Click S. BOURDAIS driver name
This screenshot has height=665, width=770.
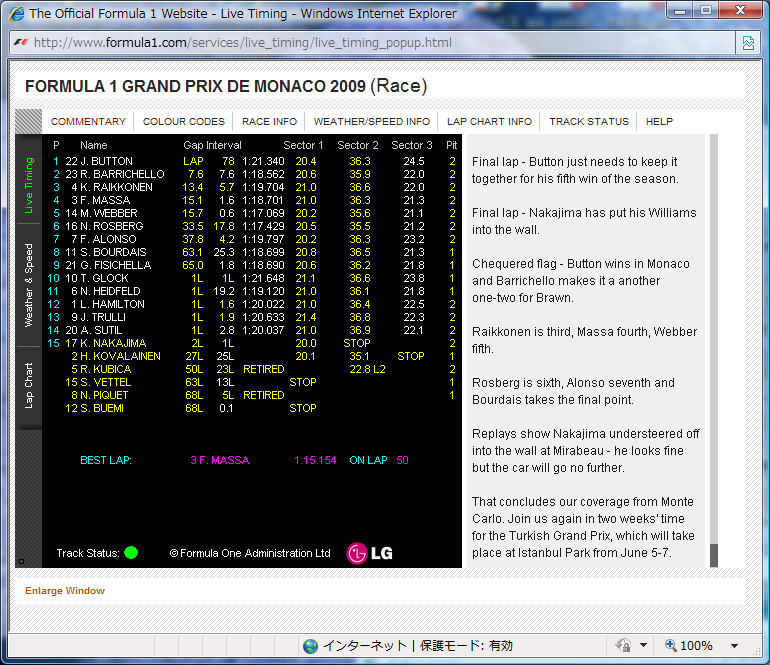(113, 252)
